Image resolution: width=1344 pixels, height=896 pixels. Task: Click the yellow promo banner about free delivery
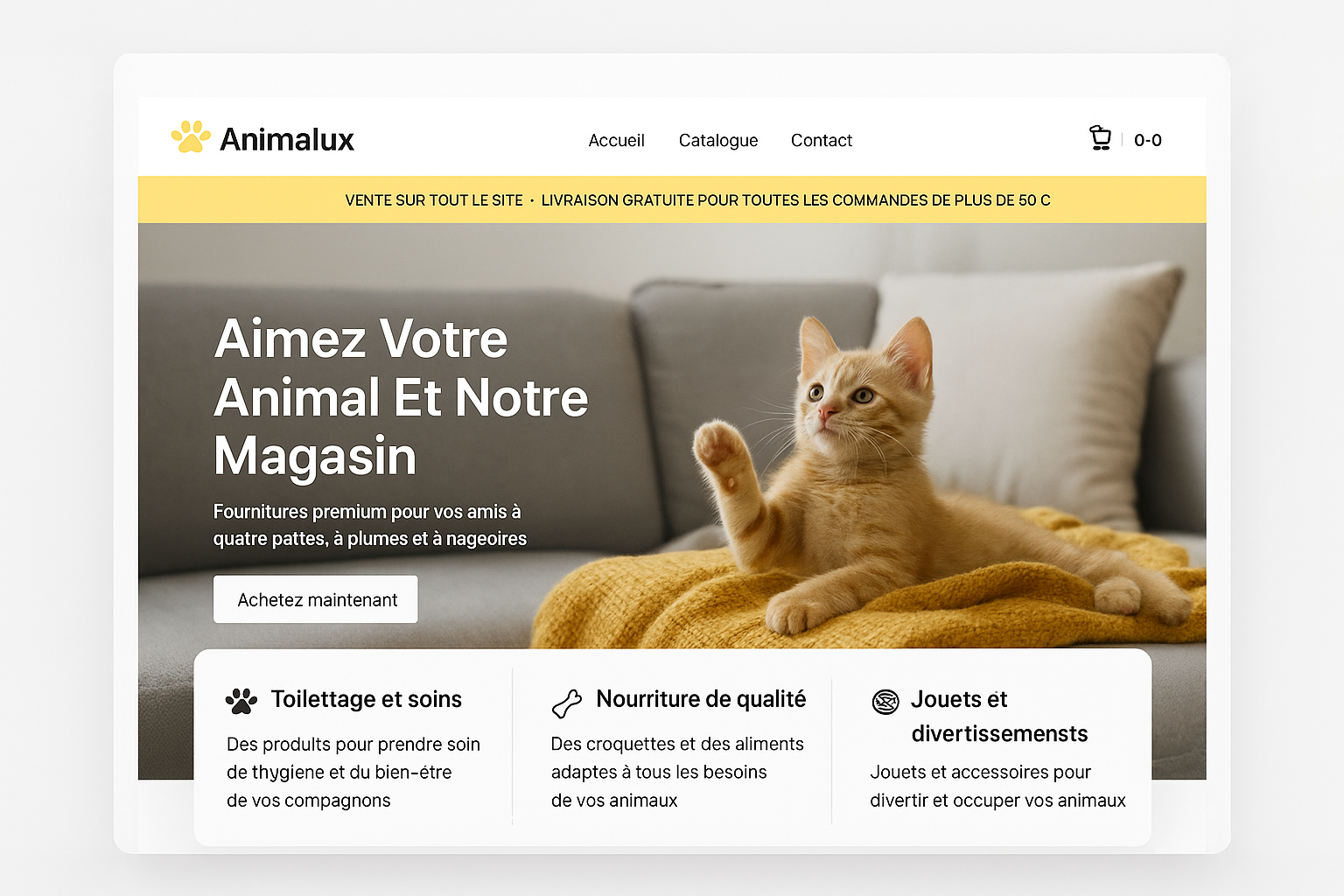point(672,199)
